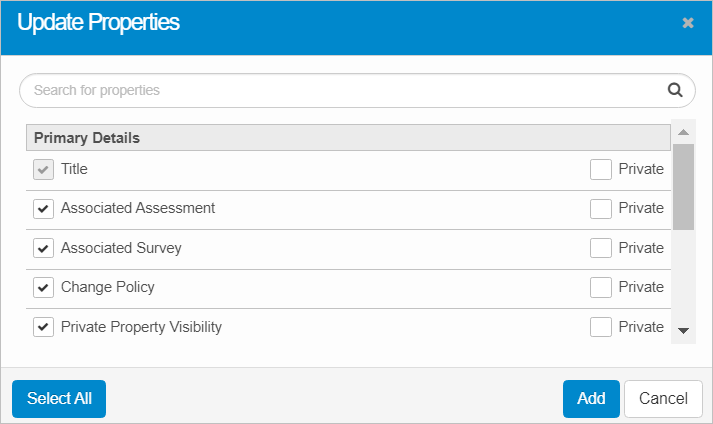Mark Change Policy as Private

[601, 288]
